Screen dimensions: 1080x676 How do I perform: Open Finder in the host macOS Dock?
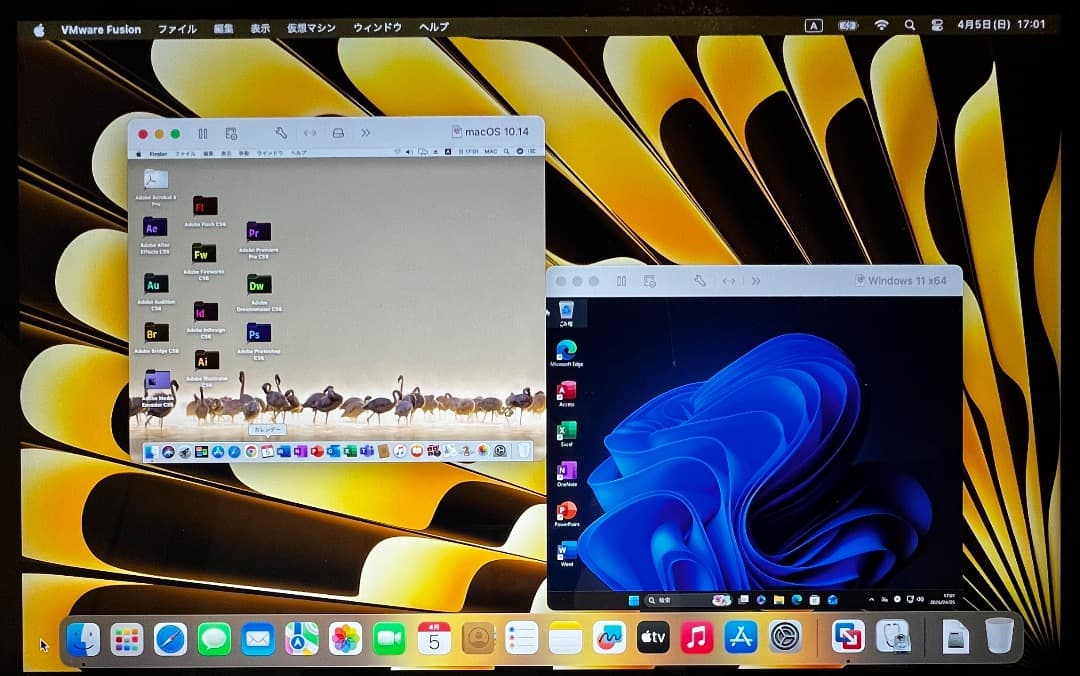(x=83, y=639)
